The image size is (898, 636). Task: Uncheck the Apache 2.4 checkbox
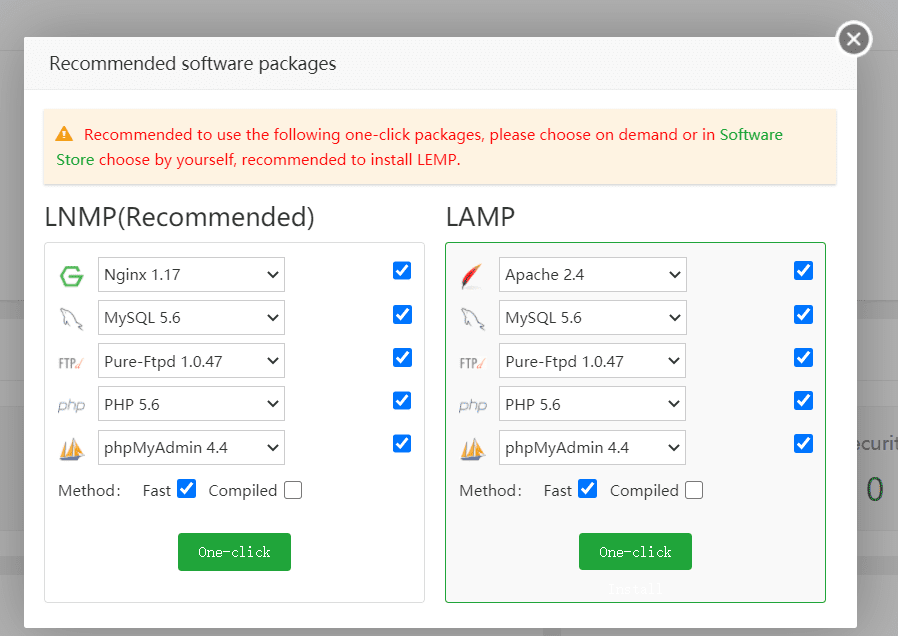(803, 270)
